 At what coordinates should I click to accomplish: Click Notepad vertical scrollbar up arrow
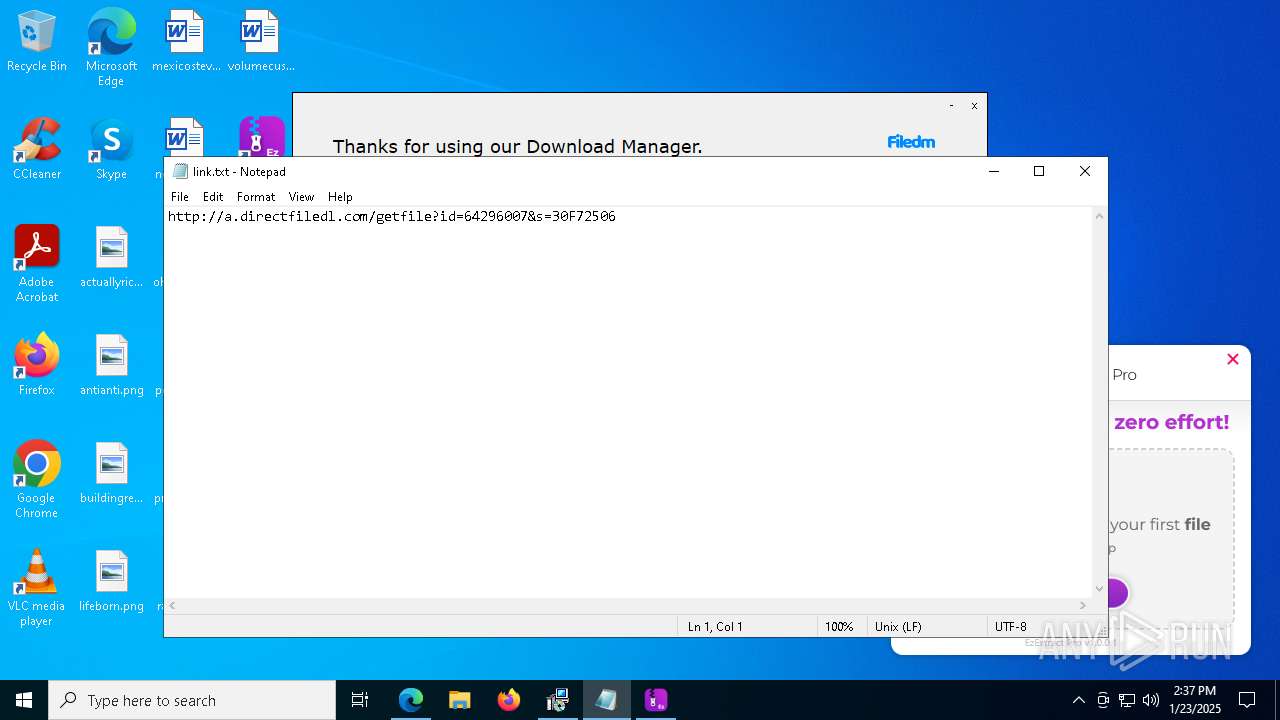[1099, 216]
